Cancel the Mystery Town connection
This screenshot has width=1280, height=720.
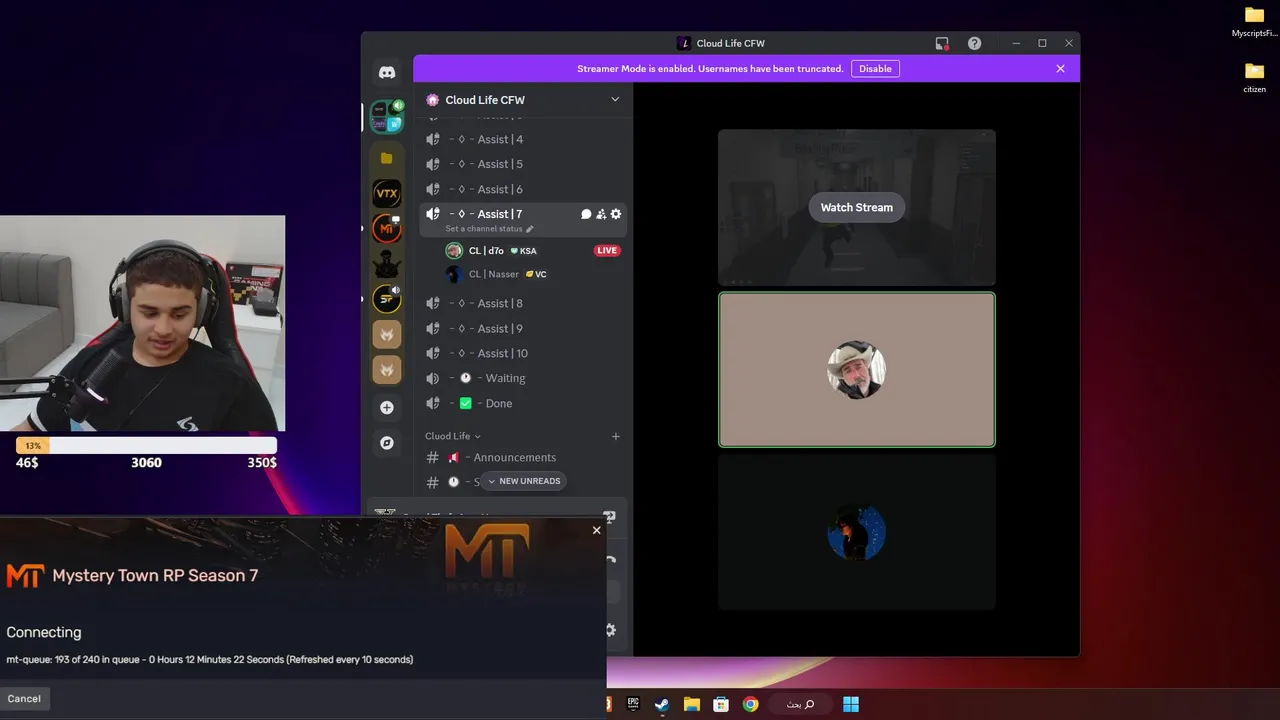tap(24, 699)
